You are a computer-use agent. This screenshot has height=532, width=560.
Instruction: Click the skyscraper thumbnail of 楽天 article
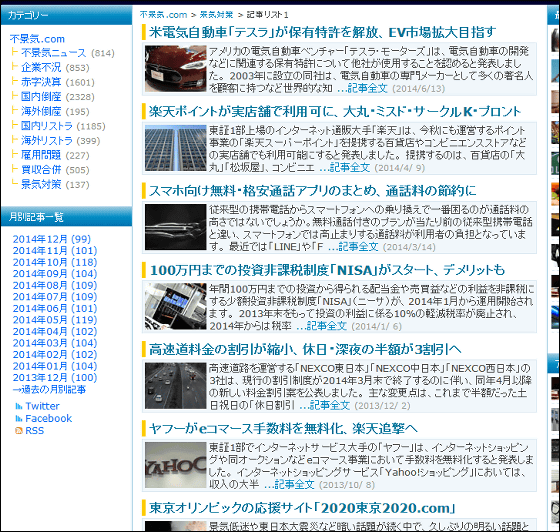(x=175, y=148)
